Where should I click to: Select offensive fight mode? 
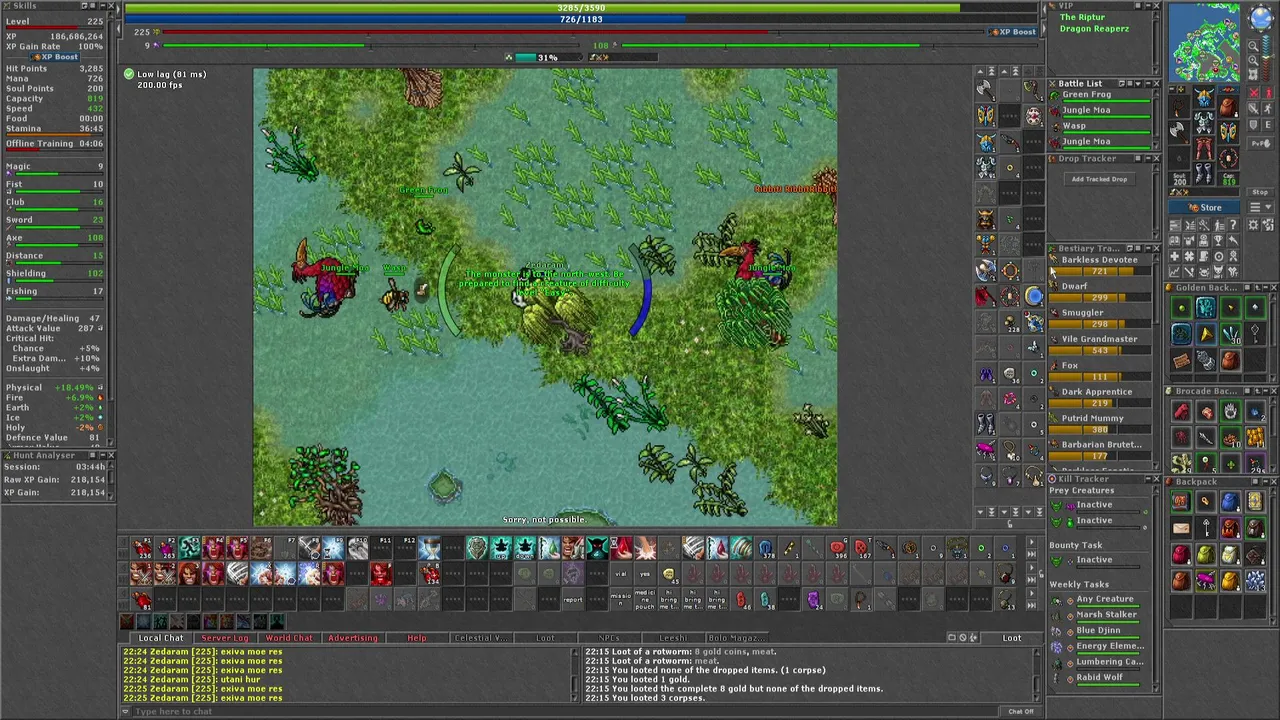[1254, 93]
